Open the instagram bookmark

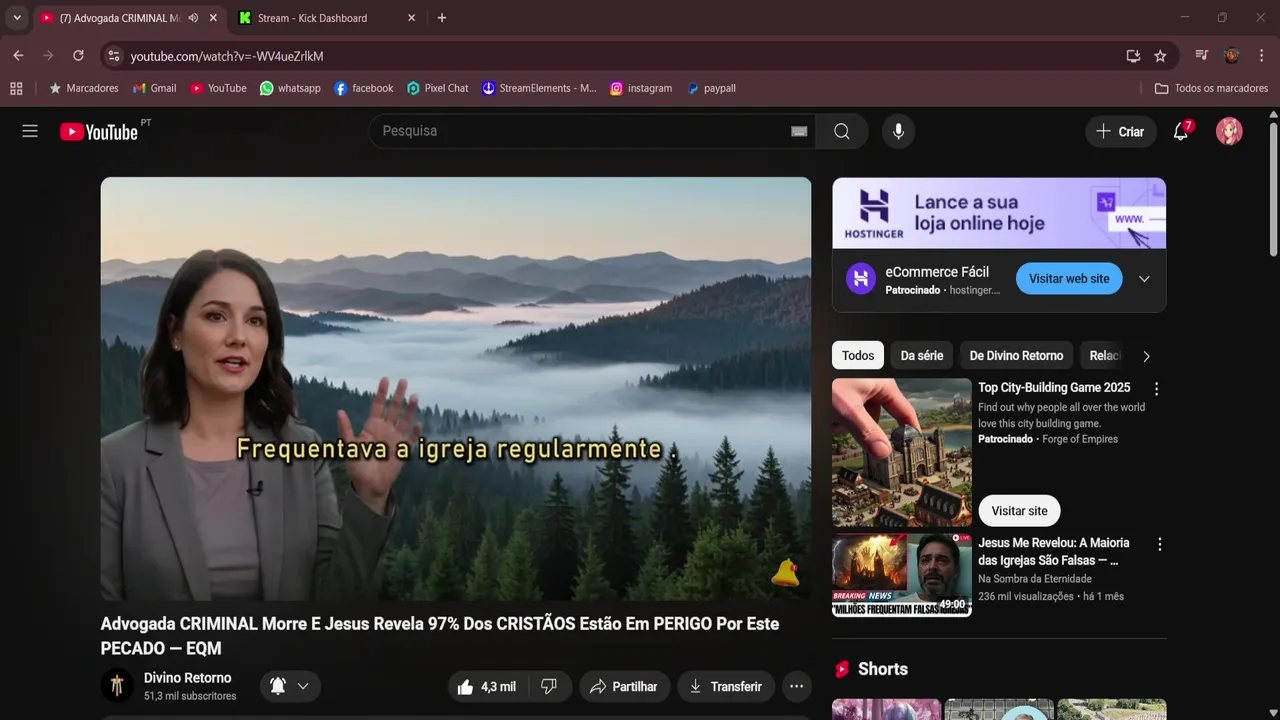point(641,88)
